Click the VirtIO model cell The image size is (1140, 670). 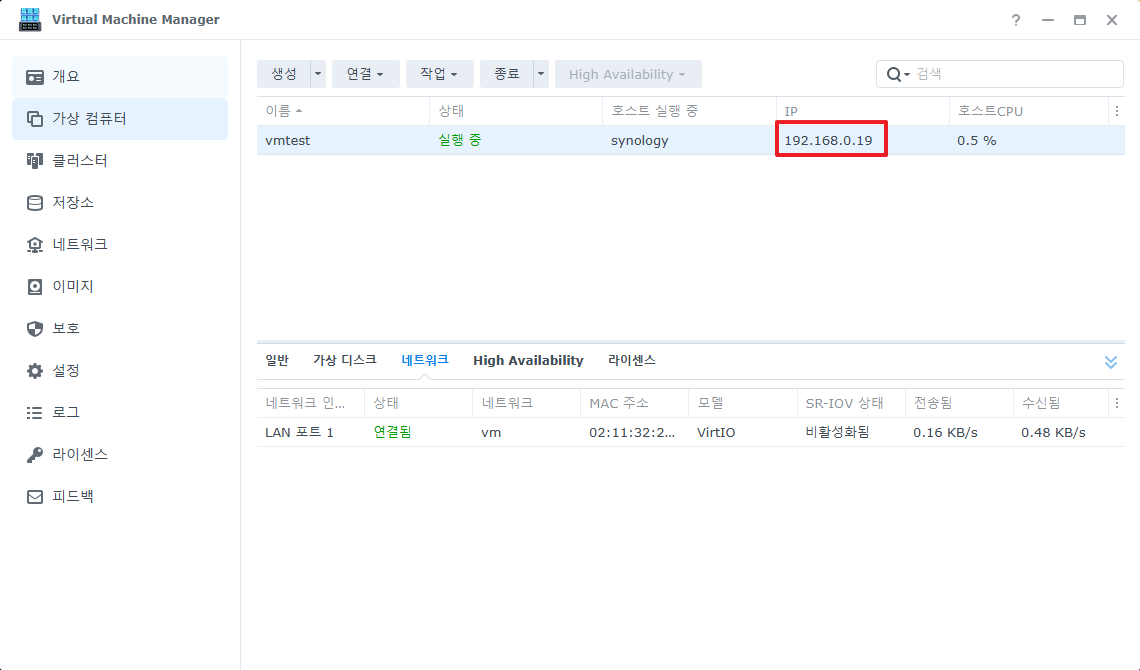pyautogui.click(x=716, y=433)
